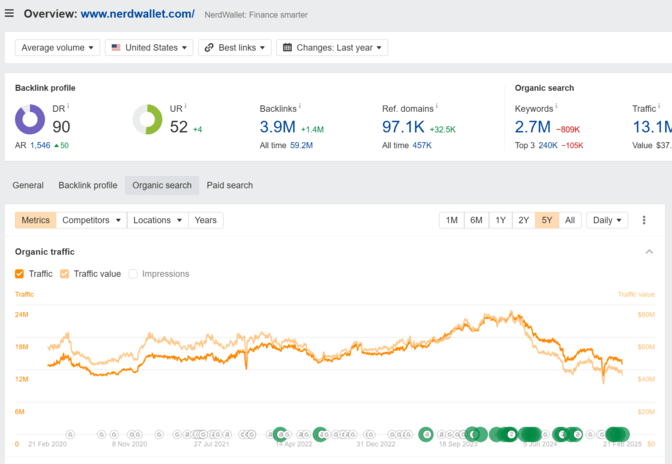The image size is (672, 464).
Task: Click the UR info icon
Action: 186,106
